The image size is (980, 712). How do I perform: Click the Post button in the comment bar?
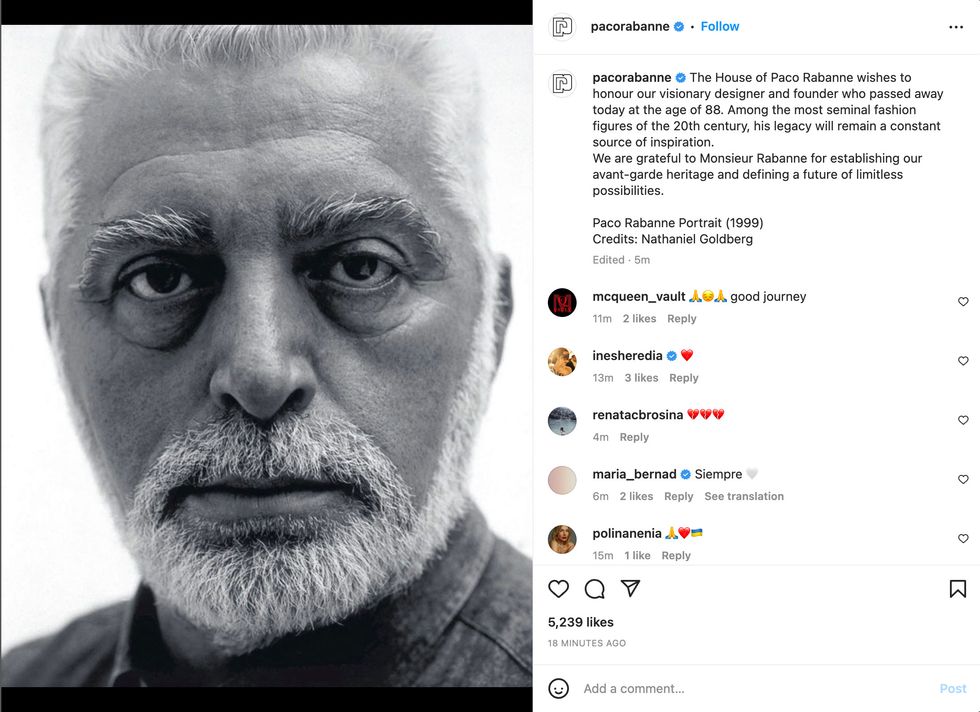[x=952, y=688]
